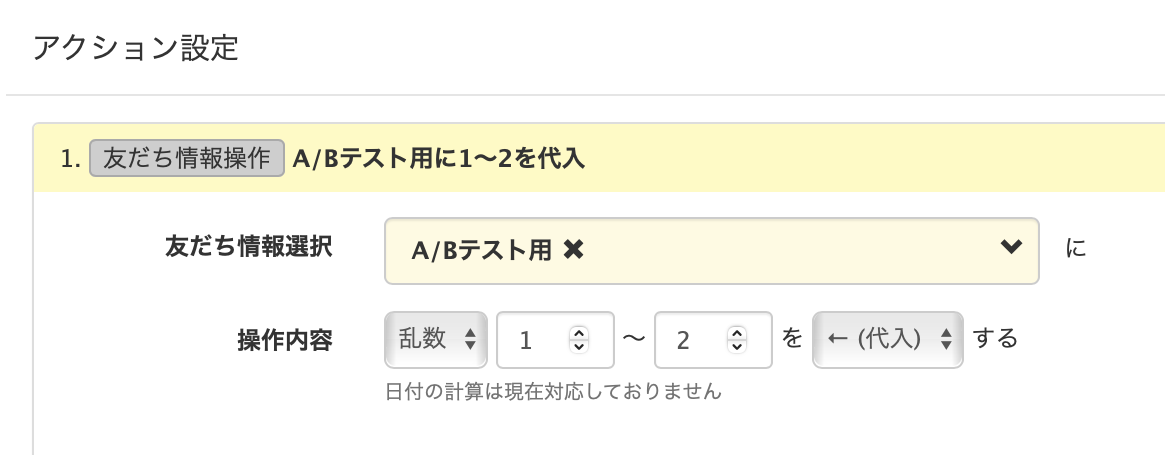Image resolution: width=1165 pixels, height=455 pixels.
Task: Click the 友だち情報操作 tag button
Action: click(x=188, y=158)
